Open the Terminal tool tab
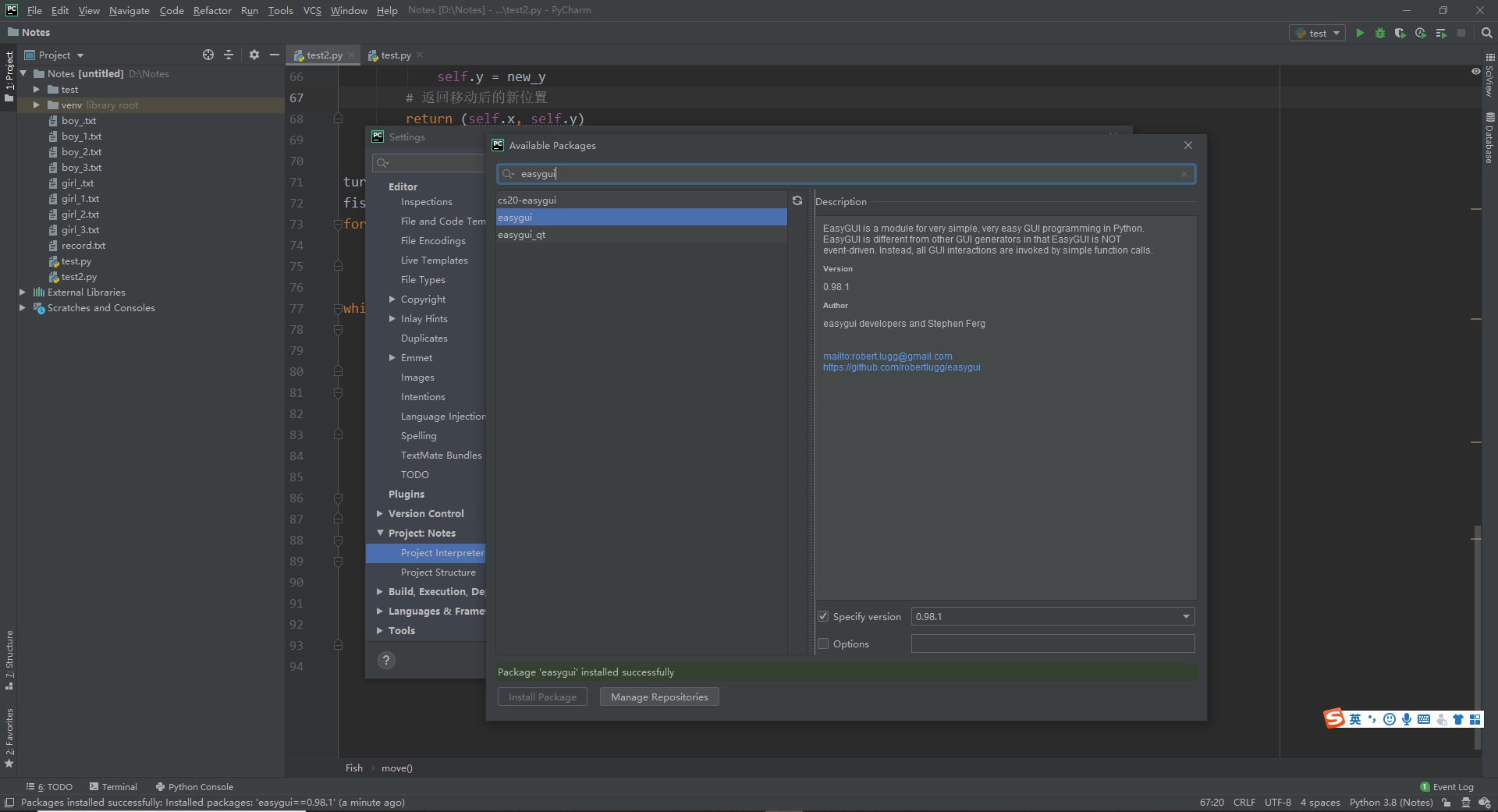Screen dimensions: 1498x812 (x=113, y=787)
